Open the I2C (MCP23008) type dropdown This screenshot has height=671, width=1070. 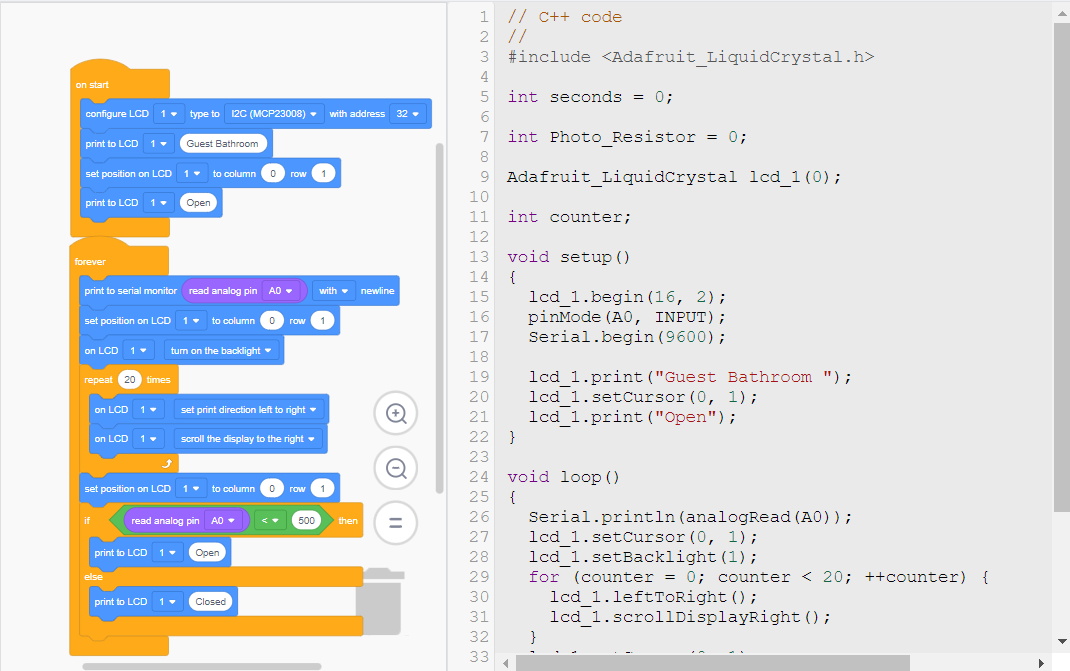tap(274, 114)
